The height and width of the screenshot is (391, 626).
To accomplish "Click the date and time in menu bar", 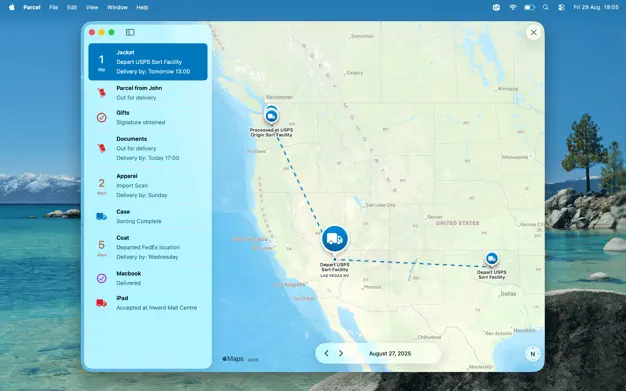I will (x=596, y=7).
